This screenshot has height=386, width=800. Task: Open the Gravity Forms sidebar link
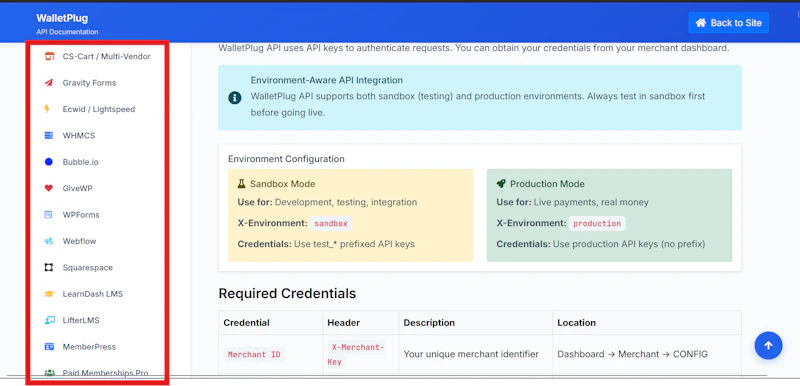click(x=89, y=83)
